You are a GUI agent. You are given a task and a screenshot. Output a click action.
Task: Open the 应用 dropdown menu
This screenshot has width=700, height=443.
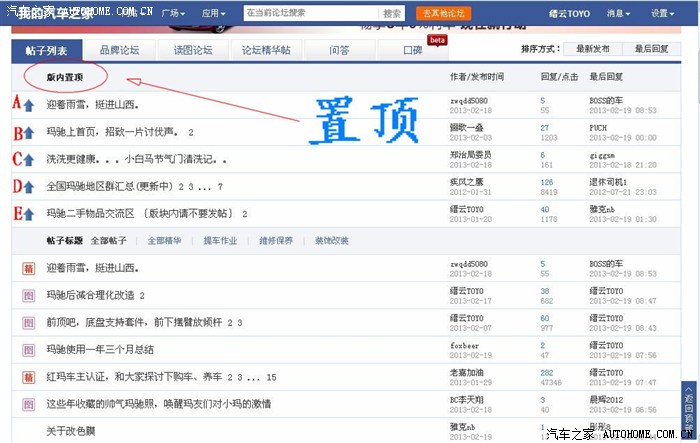(x=213, y=13)
